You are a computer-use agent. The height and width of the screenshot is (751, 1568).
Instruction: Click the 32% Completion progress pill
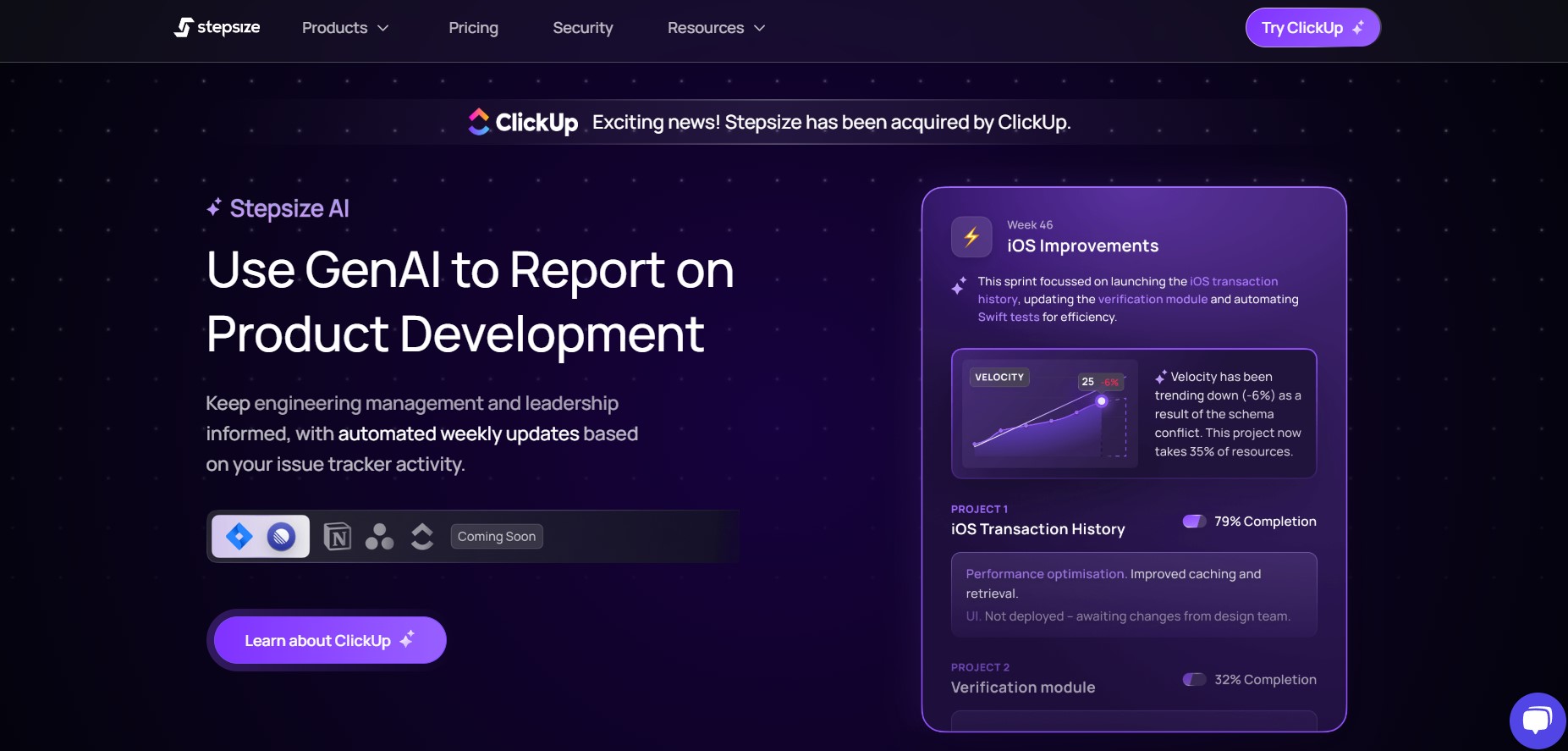point(1194,679)
